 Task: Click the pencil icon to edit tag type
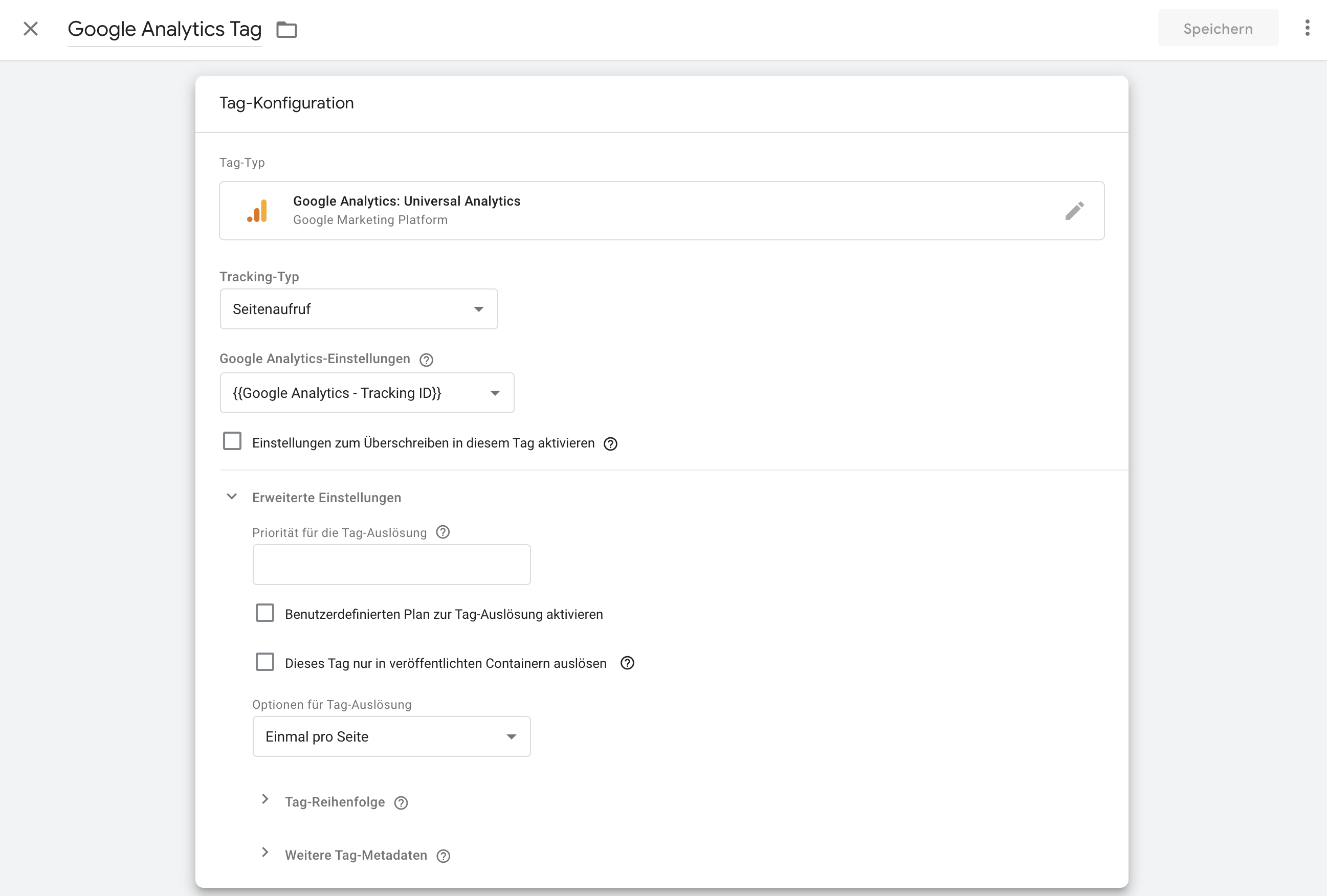tap(1074, 211)
